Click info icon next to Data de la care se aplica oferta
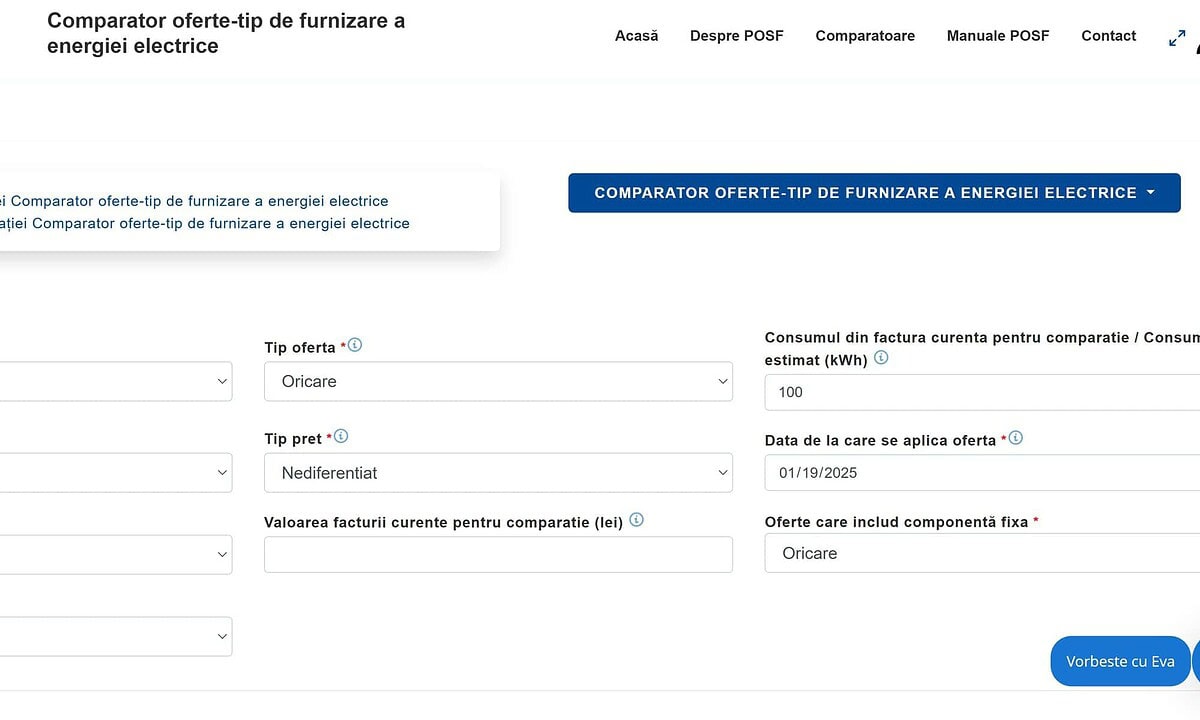Screen dimensions: 1200x720 [1016, 439]
